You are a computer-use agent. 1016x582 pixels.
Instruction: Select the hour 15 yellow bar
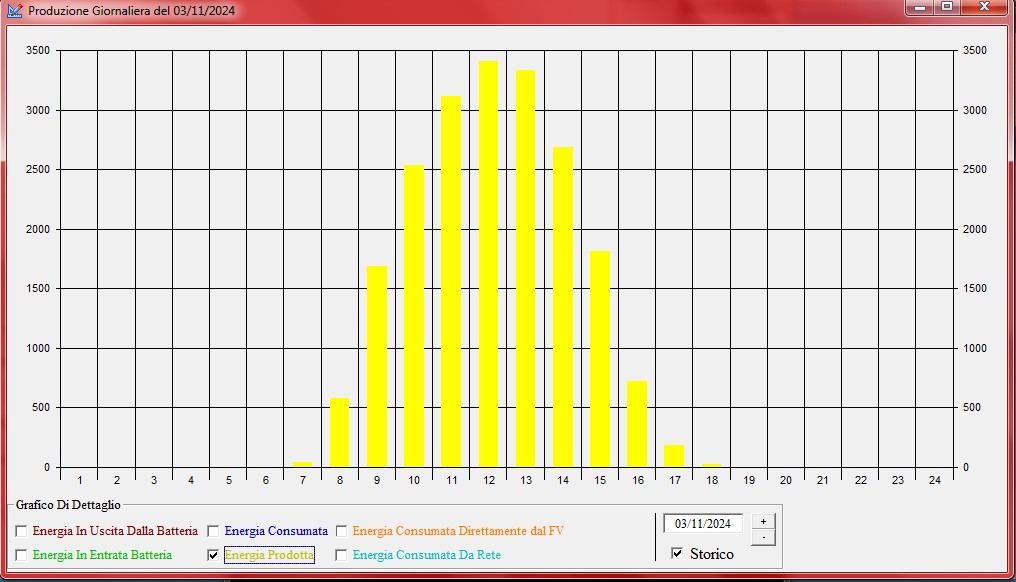point(600,358)
